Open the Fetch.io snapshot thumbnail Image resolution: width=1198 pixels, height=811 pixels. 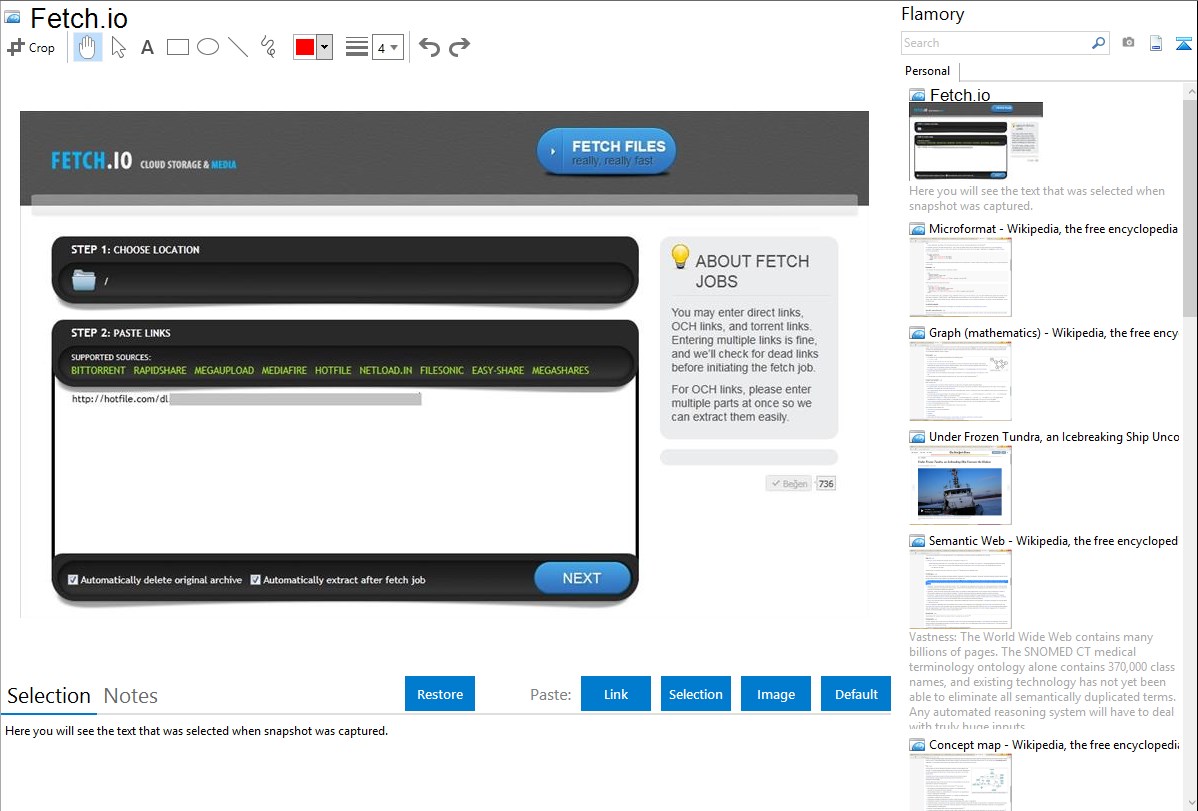pyautogui.click(x=976, y=141)
